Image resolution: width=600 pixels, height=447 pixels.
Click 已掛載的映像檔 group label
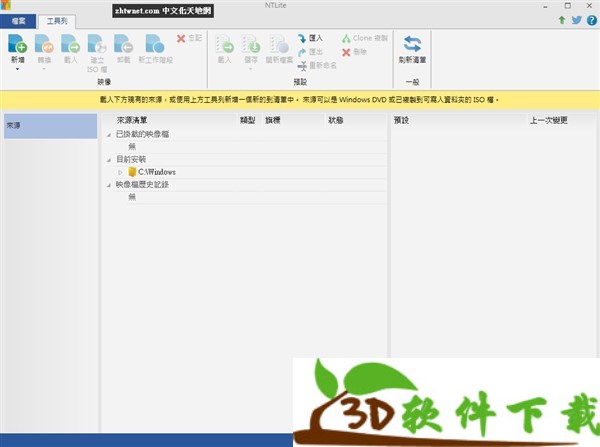click(142, 134)
